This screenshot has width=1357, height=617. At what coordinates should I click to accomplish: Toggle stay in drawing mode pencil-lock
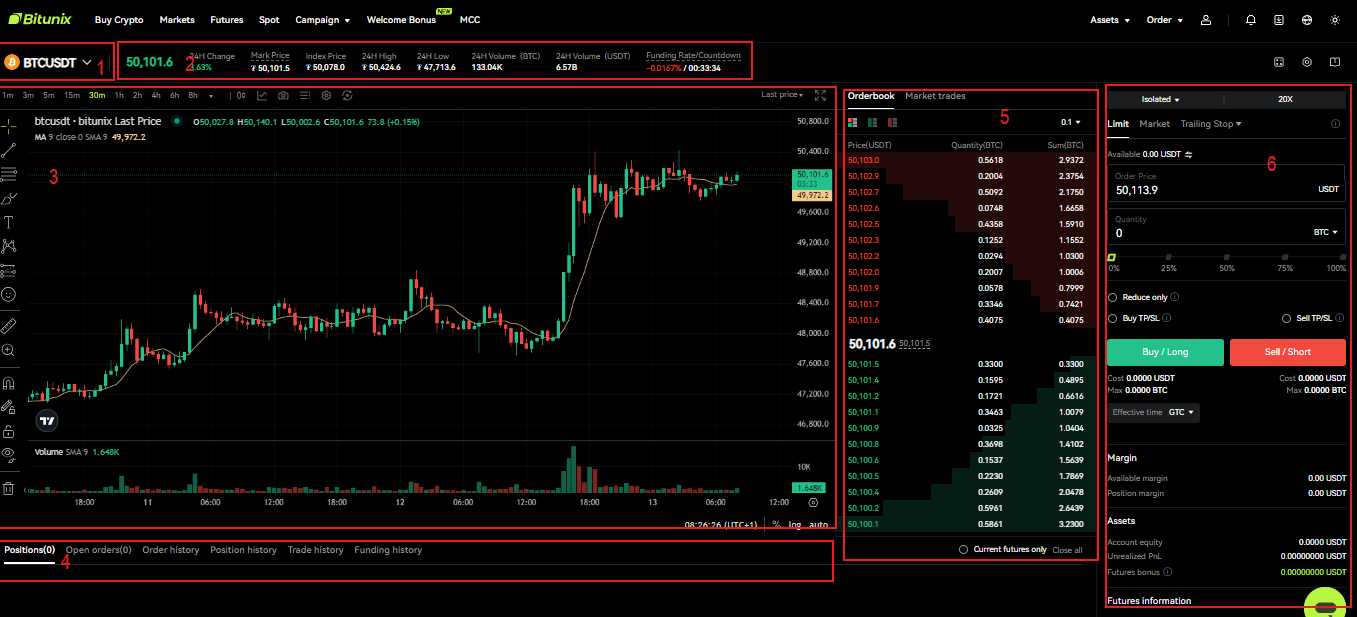point(9,407)
